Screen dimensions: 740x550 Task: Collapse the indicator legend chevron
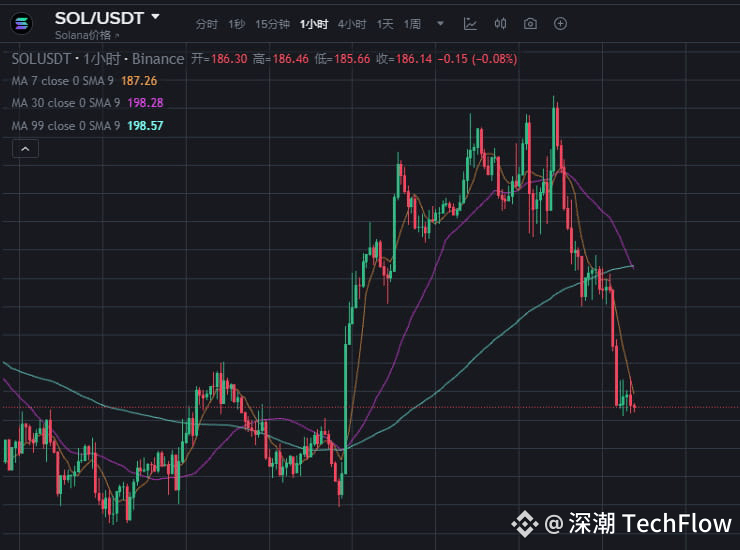point(25,149)
